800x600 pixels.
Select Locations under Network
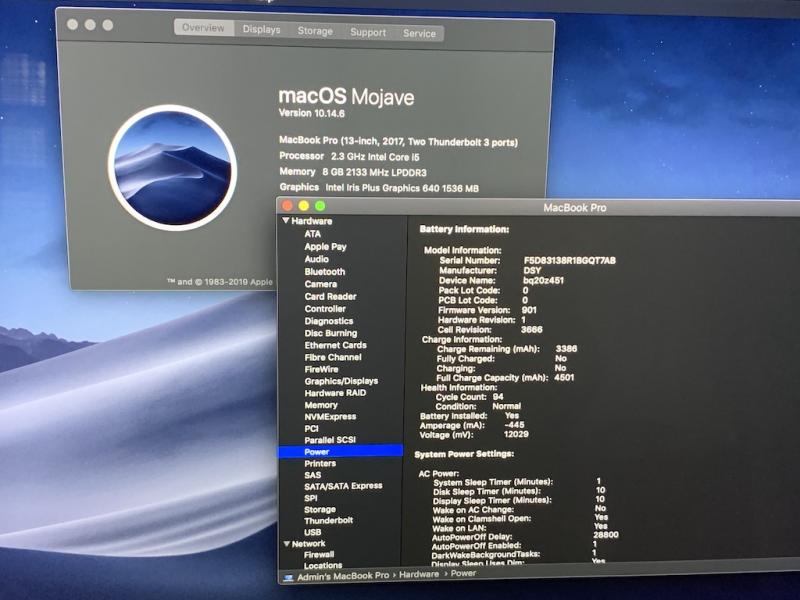[x=323, y=565]
